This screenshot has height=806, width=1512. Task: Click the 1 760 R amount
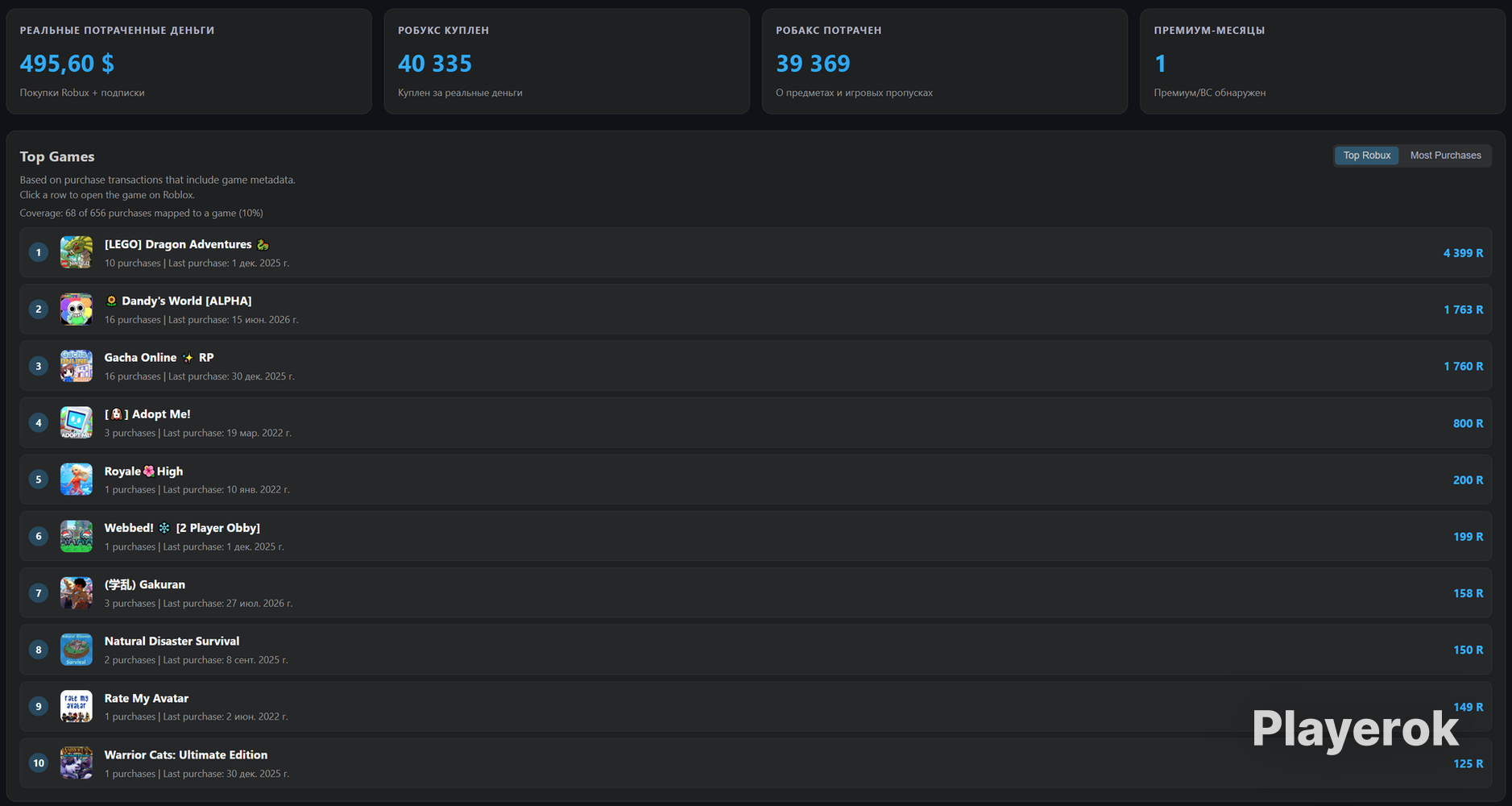coord(1463,366)
